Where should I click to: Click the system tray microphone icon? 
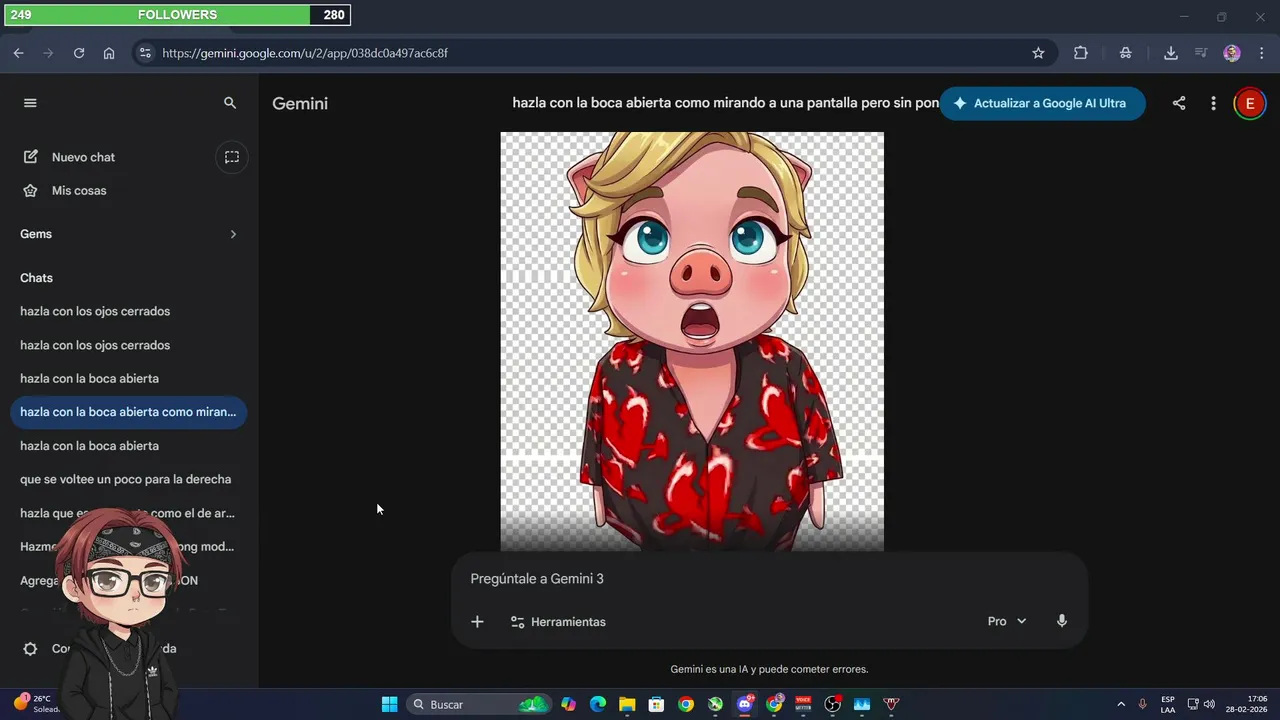tap(1143, 704)
